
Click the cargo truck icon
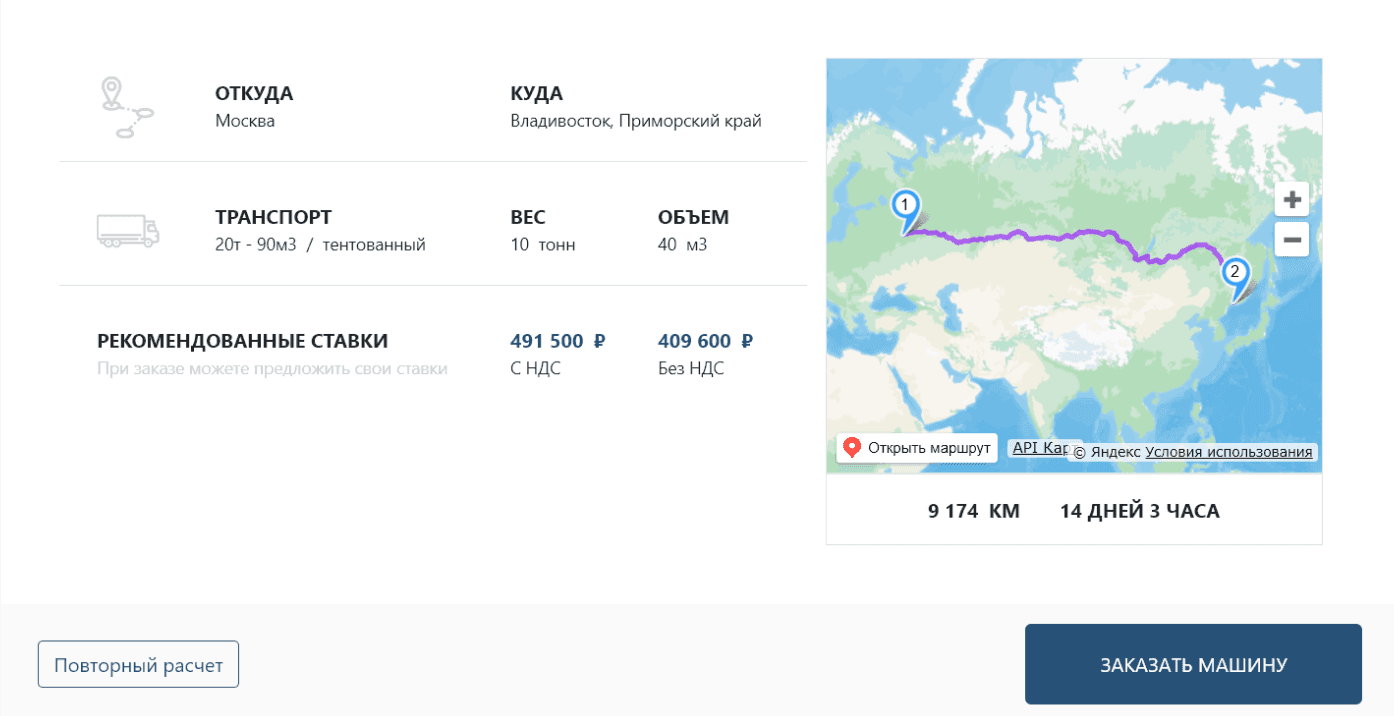click(127, 231)
